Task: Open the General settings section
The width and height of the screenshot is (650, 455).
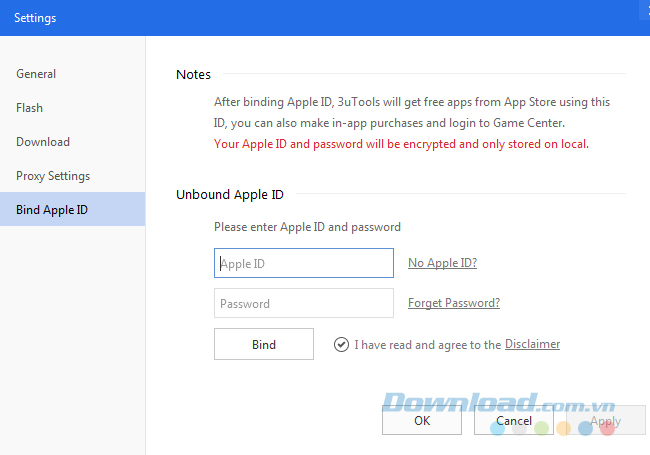Action: pyautogui.click(x=36, y=74)
